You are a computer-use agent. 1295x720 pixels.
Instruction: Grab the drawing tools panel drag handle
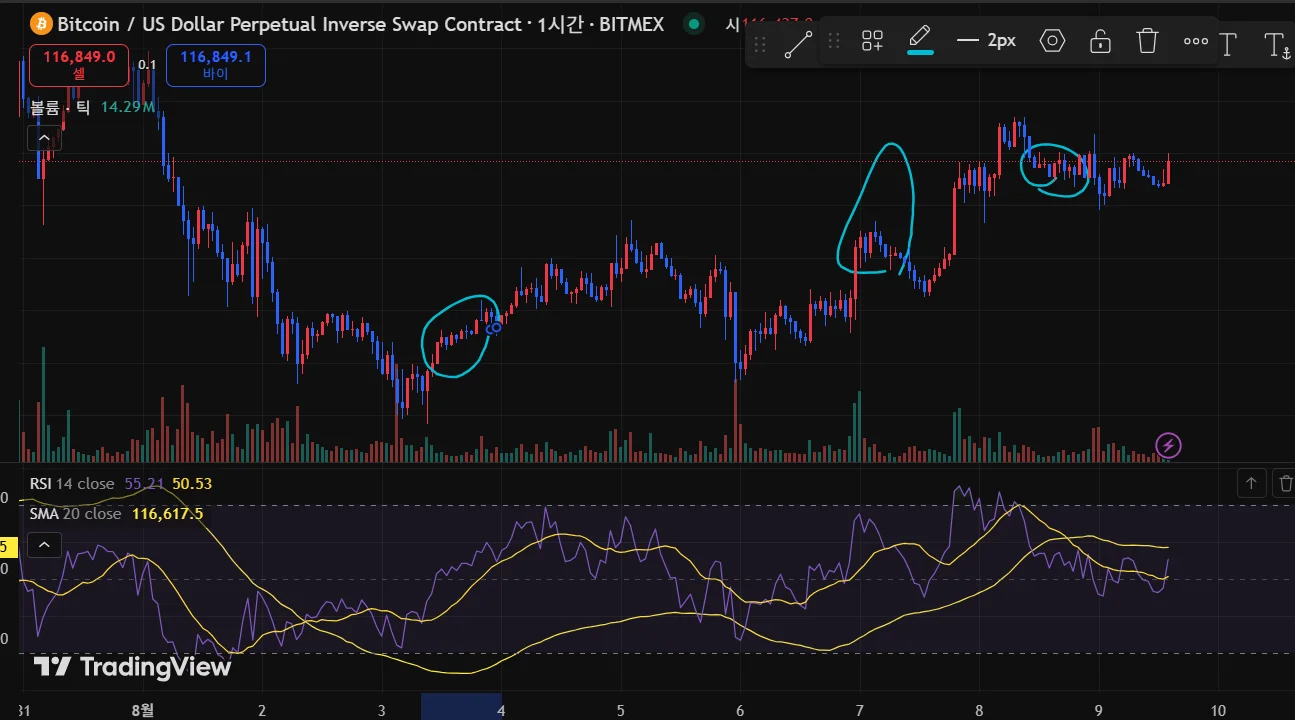(x=760, y=43)
